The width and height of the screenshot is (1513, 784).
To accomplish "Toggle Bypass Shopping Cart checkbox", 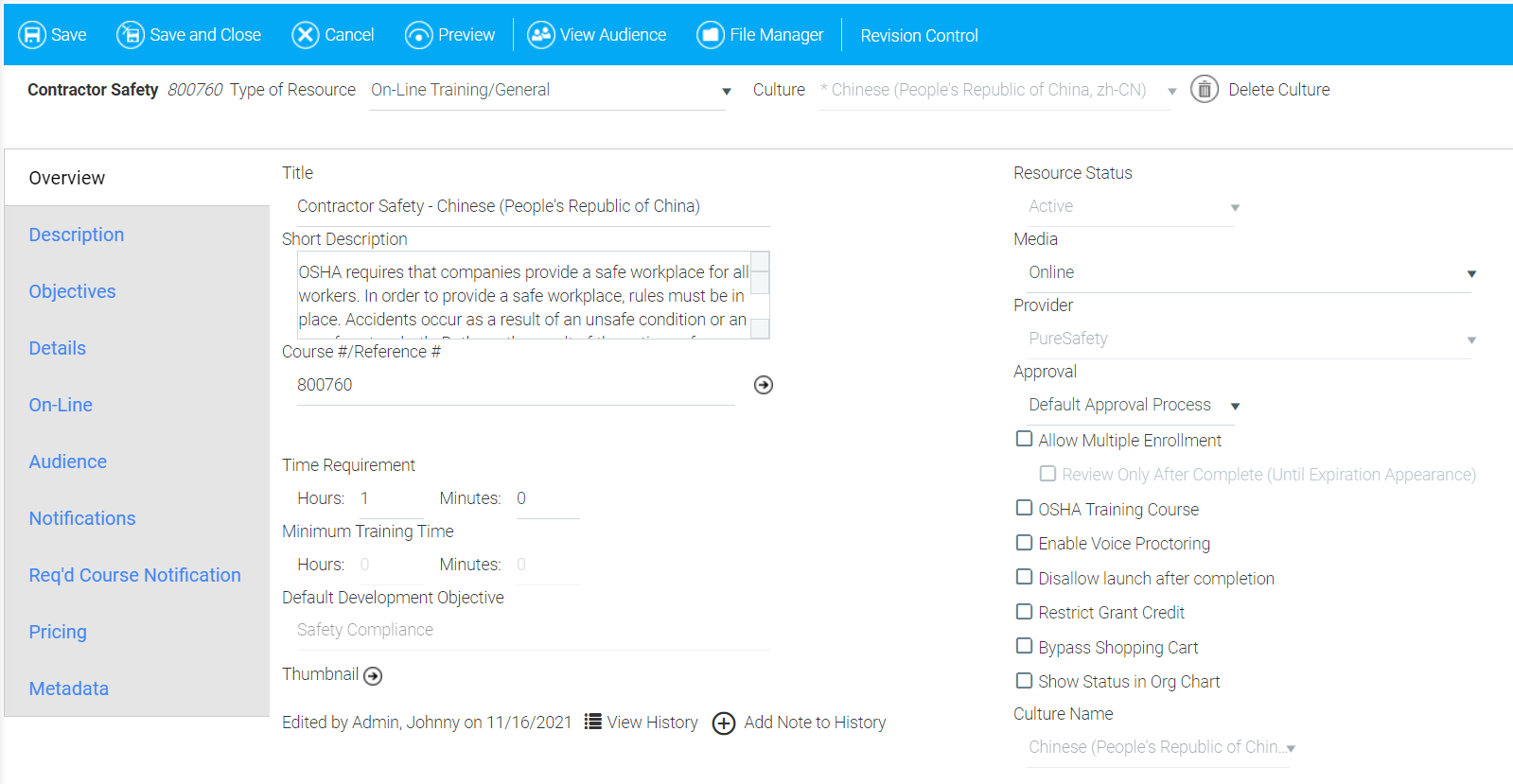I will 1024,646.
